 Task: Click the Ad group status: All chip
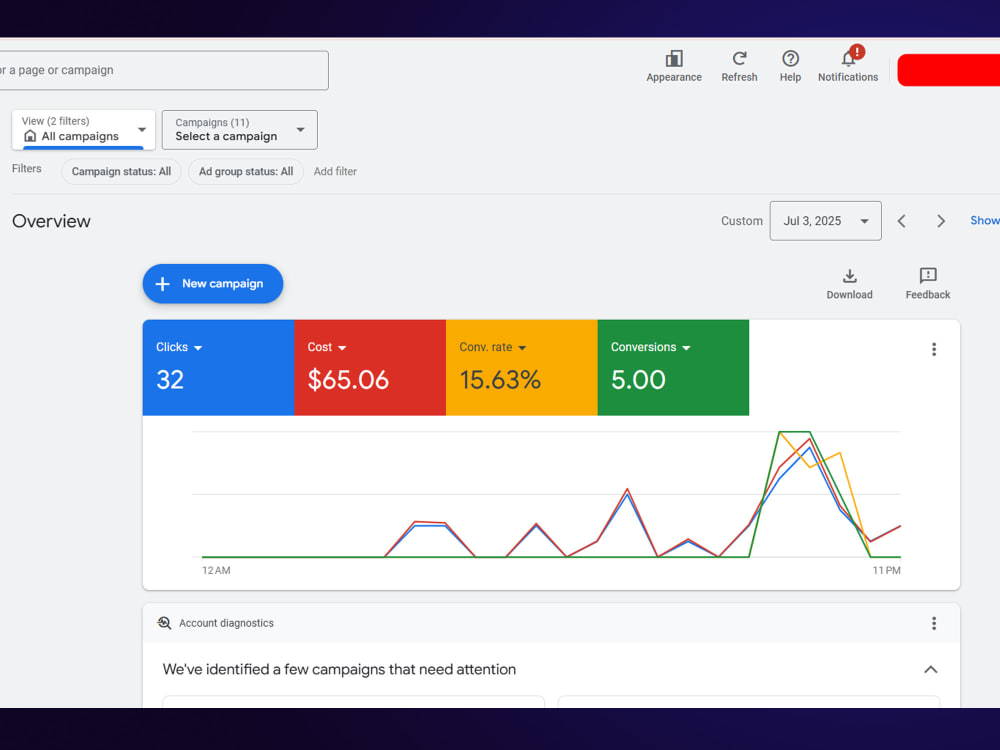(x=246, y=172)
